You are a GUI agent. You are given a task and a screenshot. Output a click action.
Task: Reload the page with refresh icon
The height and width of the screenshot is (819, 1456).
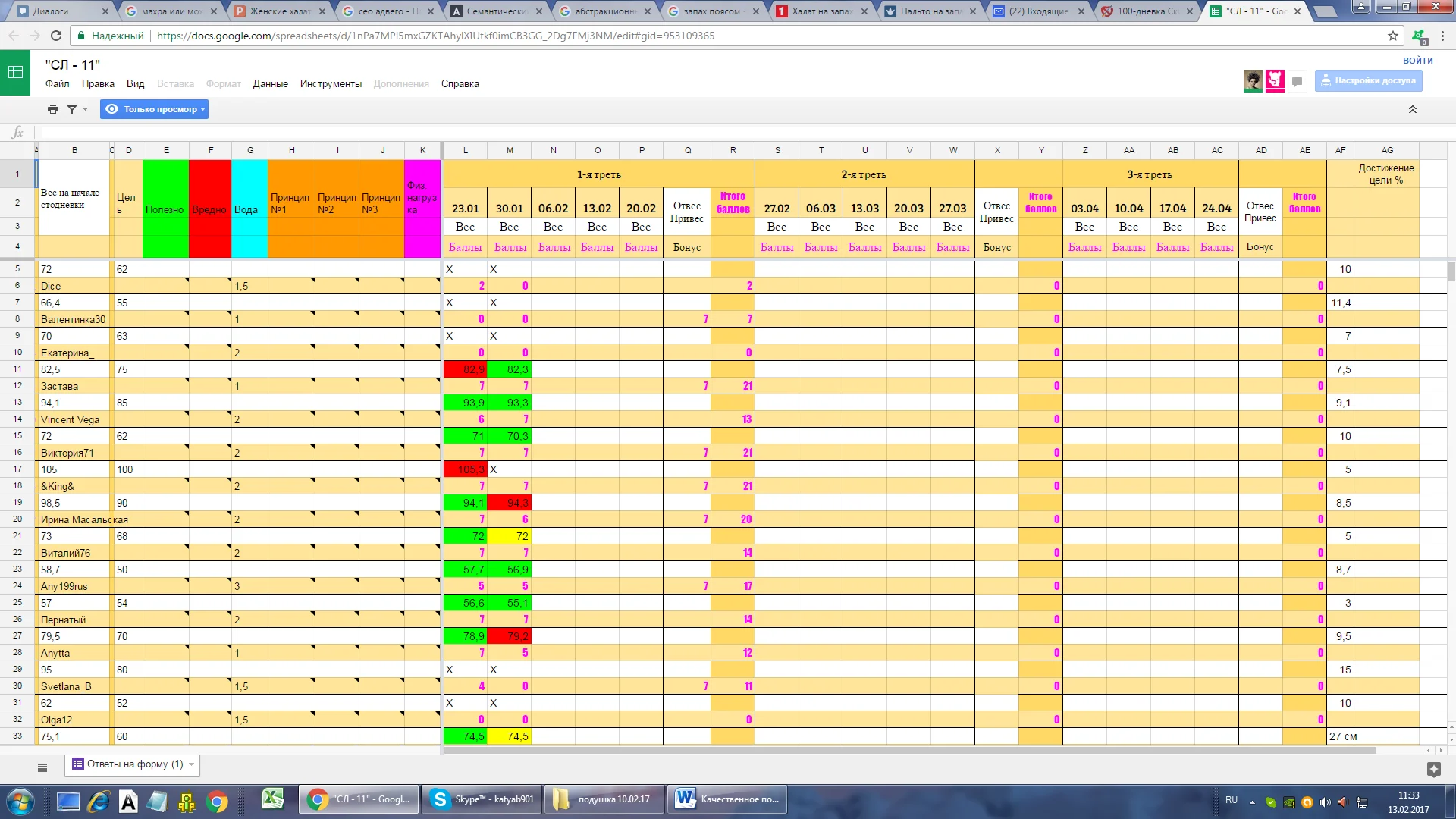[56, 36]
